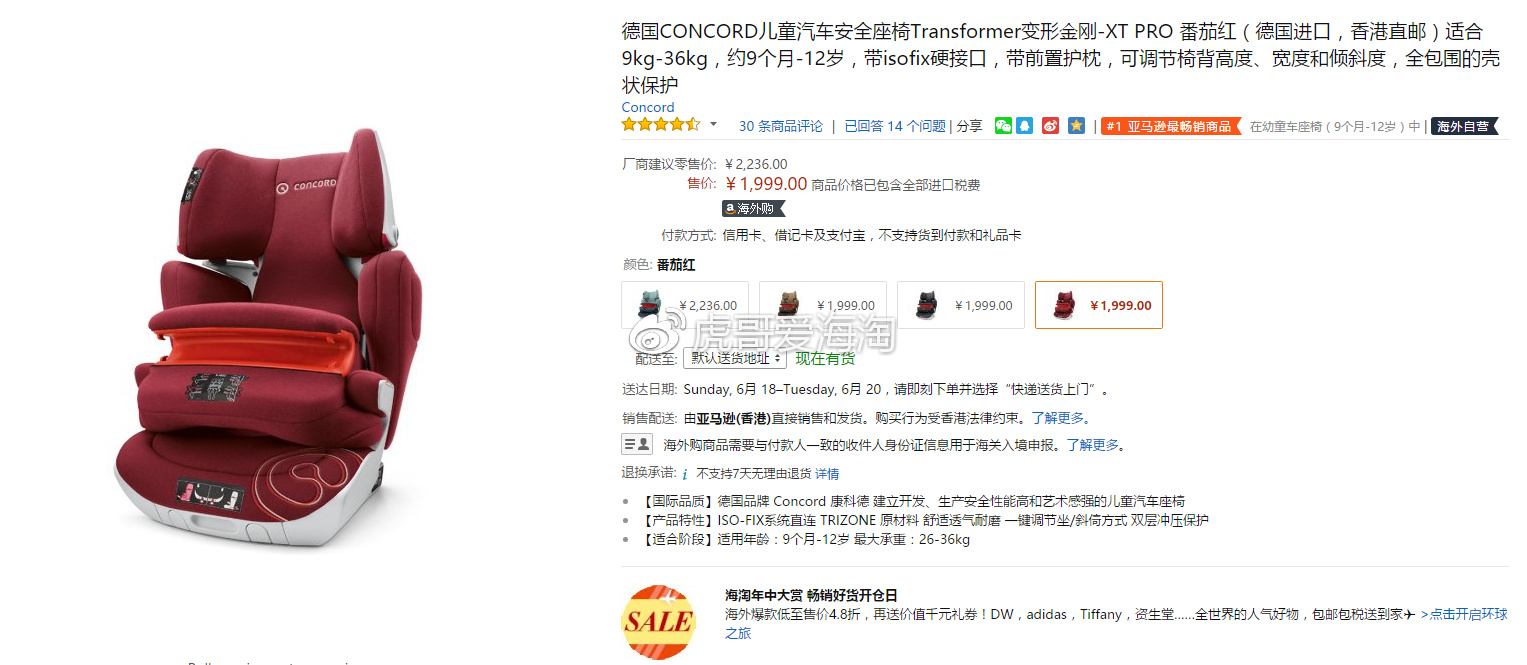Click the identity info icon near 海外购商品
Screen dimensions: 1527x665
point(637,444)
